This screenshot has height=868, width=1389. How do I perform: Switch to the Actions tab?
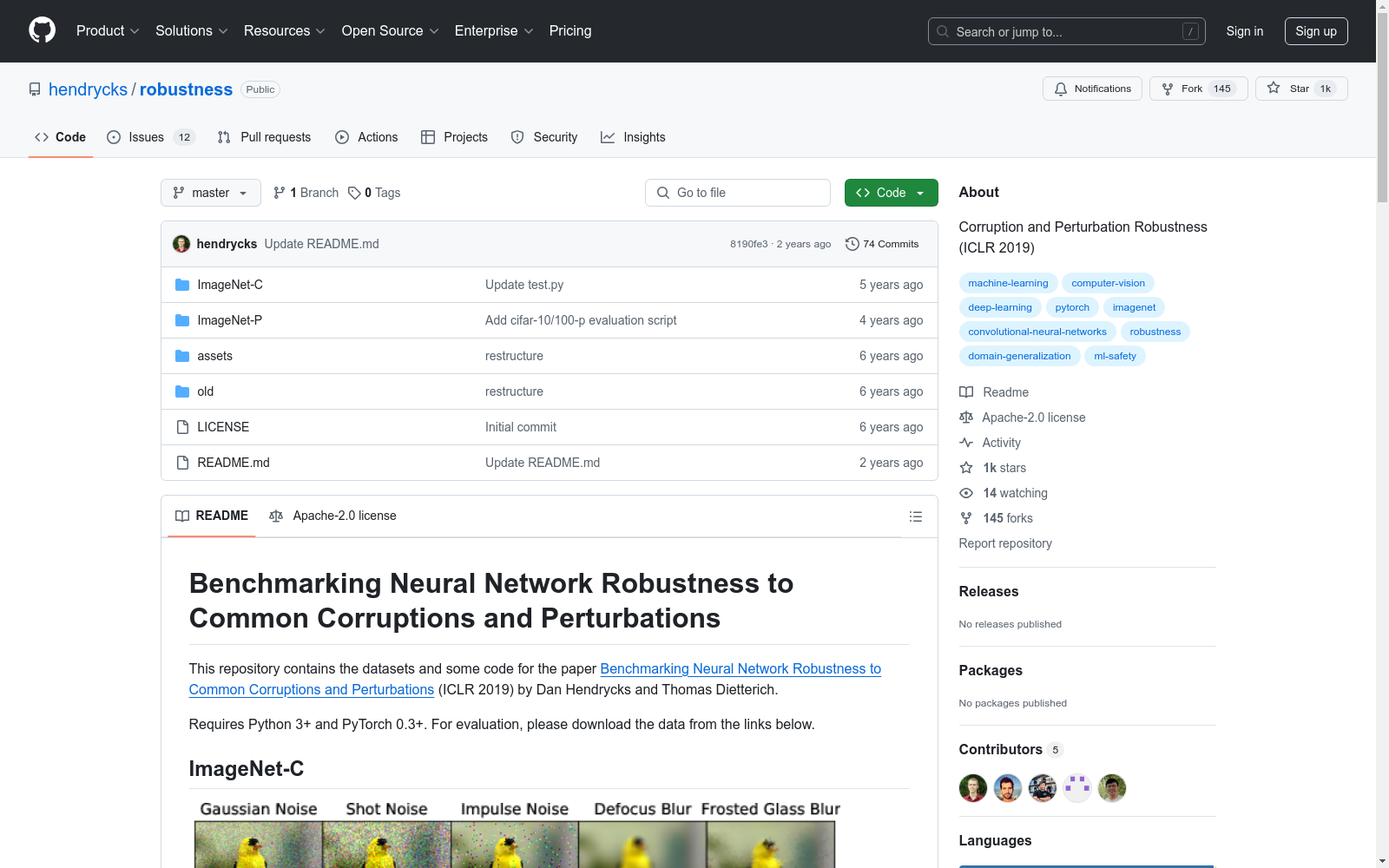[366, 137]
